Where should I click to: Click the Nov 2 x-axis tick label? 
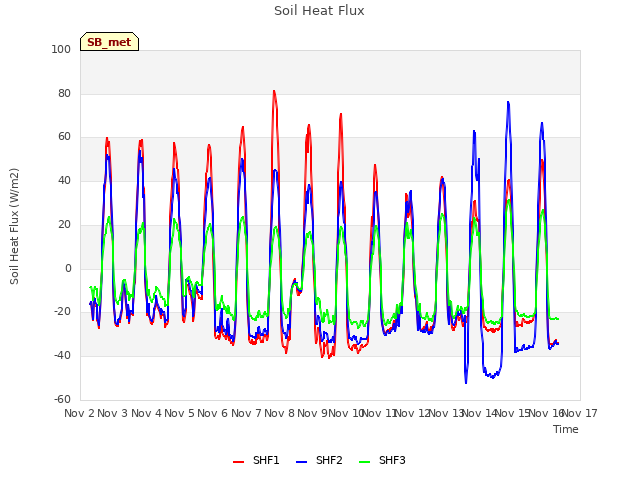pyautogui.click(x=79, y=413)
